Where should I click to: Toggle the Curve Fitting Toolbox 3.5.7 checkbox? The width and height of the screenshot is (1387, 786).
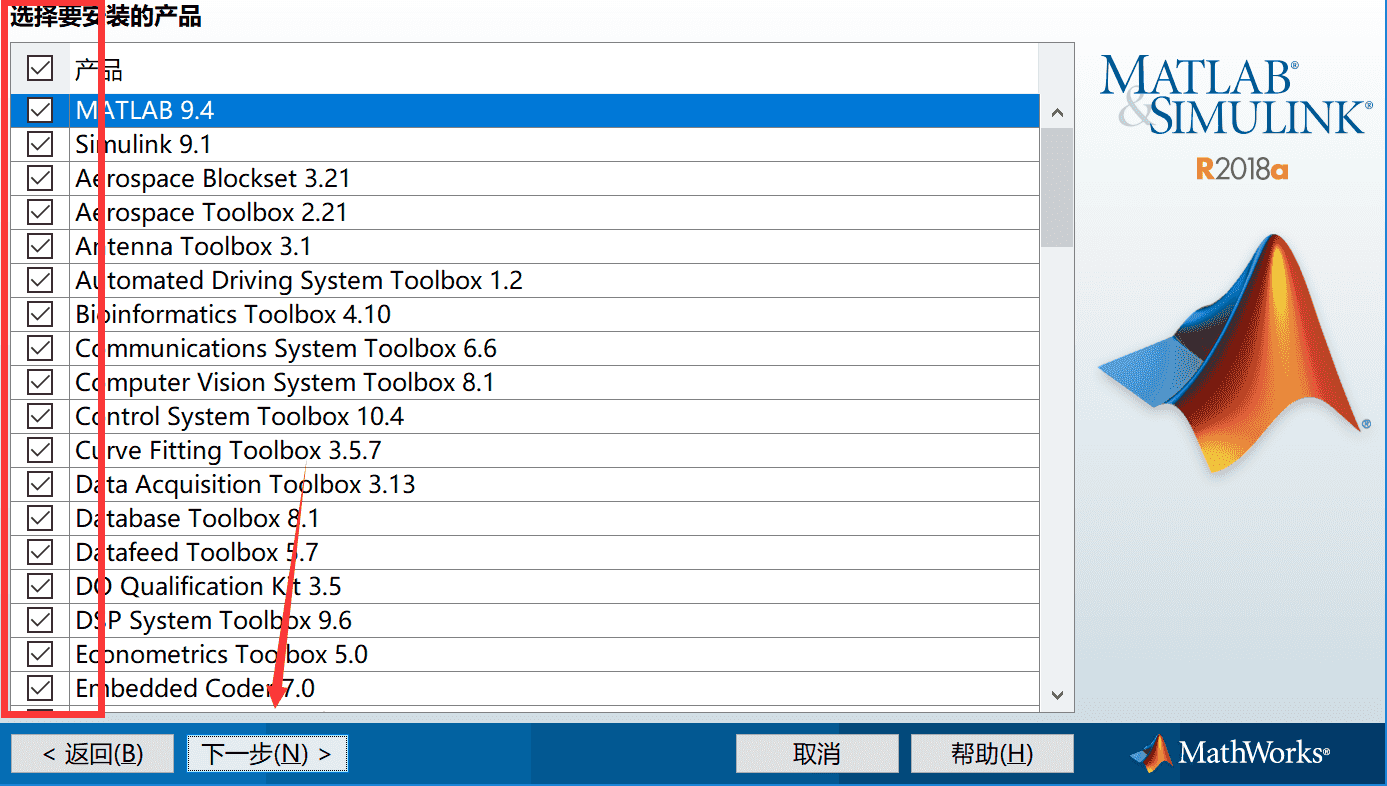40,450
